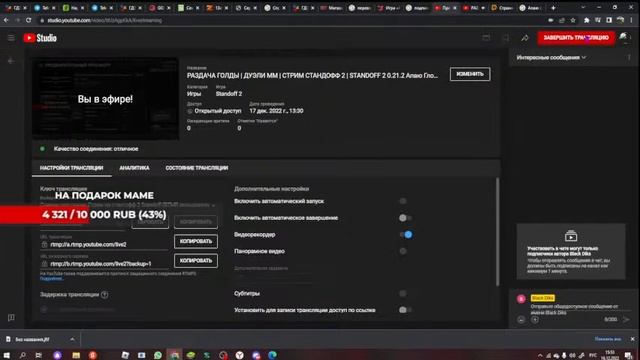The image size is (640, 360).
Task: Click the browser reload icon
Action: pyautogui.click(x=29, y=20)
